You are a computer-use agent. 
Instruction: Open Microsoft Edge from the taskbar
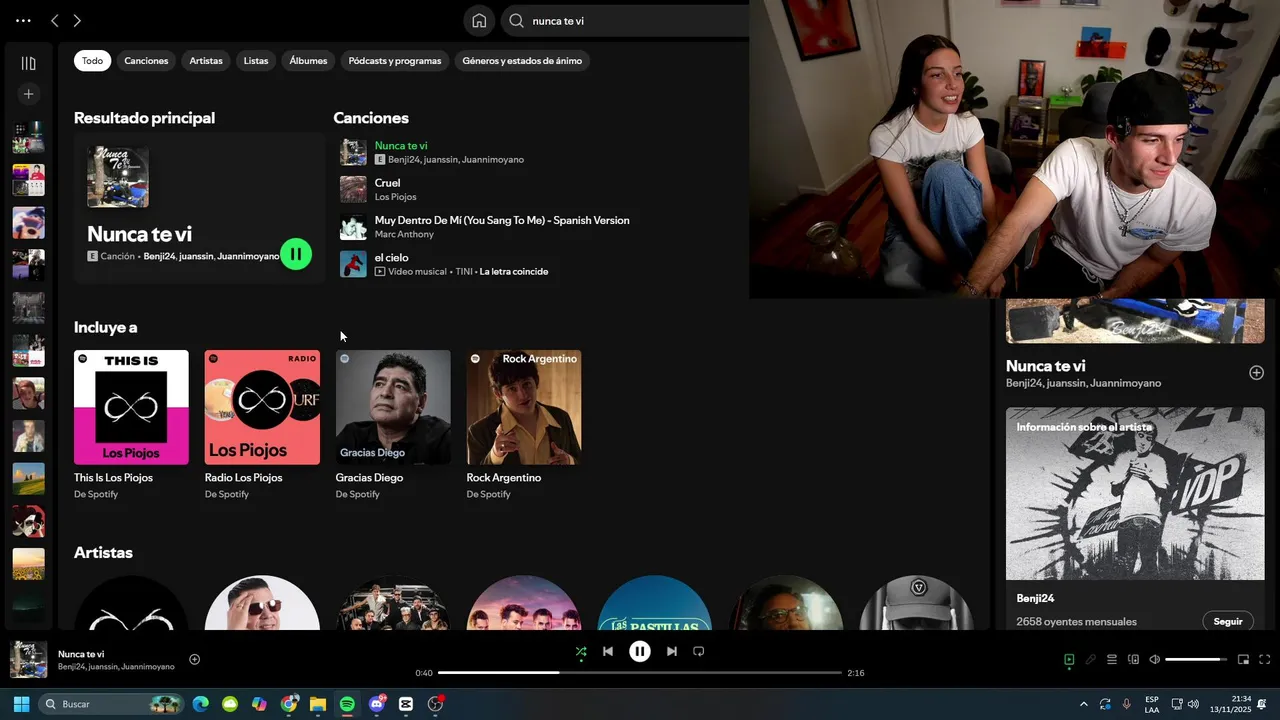tap(200, 704)
